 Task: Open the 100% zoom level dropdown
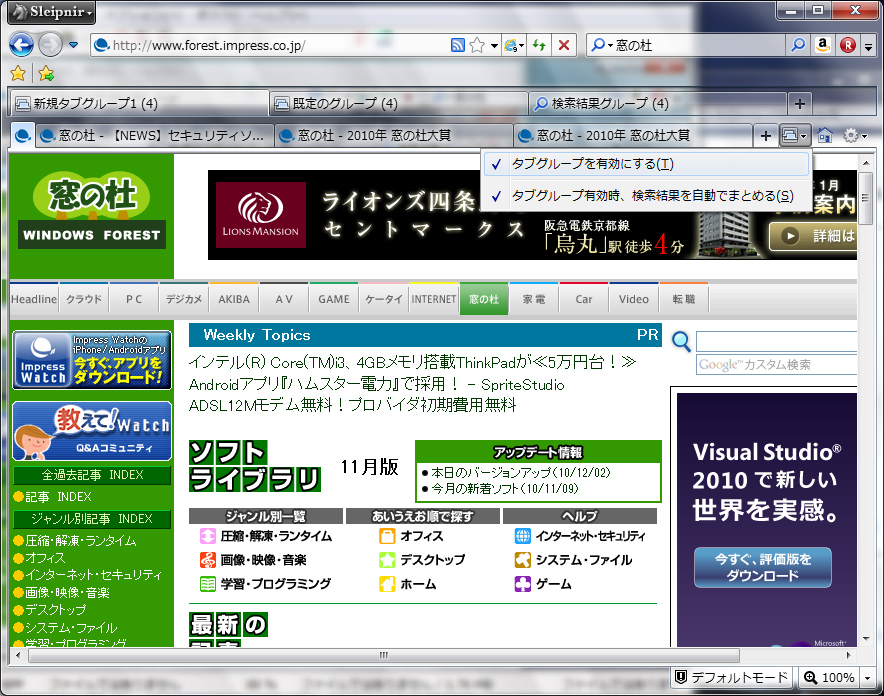pos(868,677)
